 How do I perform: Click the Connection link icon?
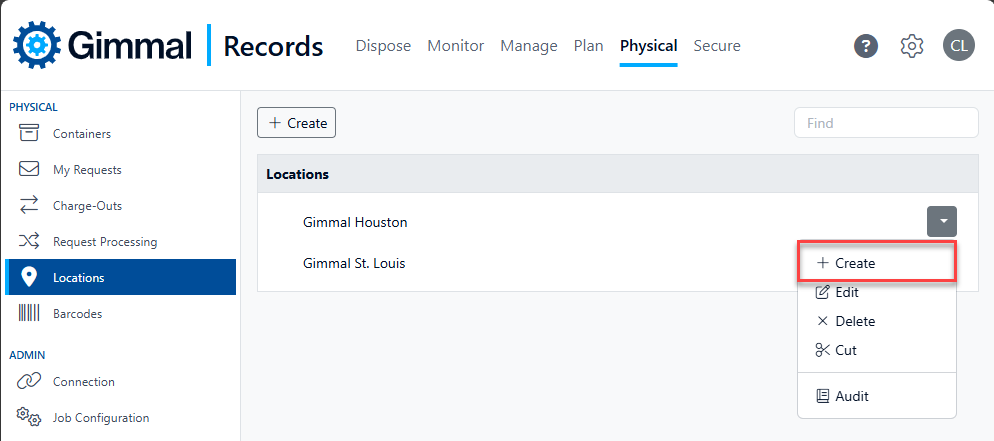pos(29,381)
